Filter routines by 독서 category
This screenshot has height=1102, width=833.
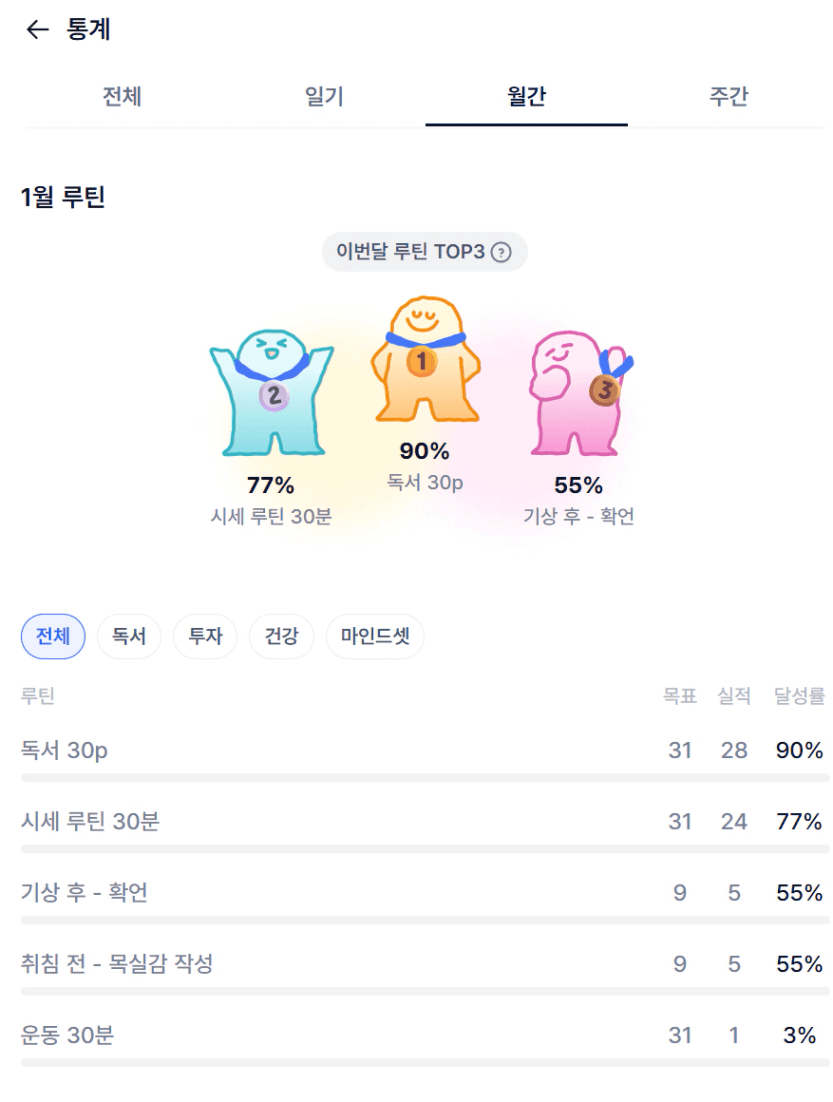coord(129,636)
